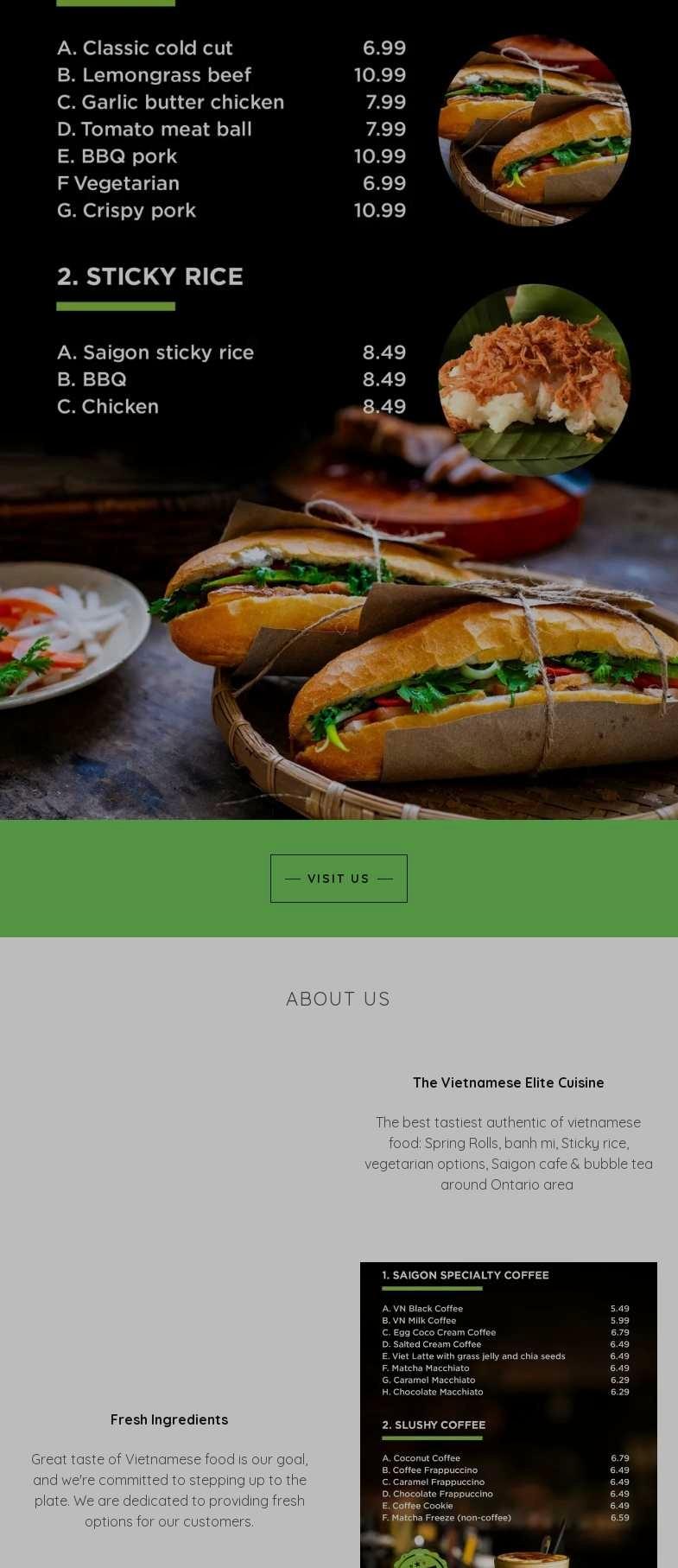This screenshot has width=678, height=1568.
Task: Click the 2. SLUSHY COFFEE heading in menu image
Action: [x=434, y=1425]
